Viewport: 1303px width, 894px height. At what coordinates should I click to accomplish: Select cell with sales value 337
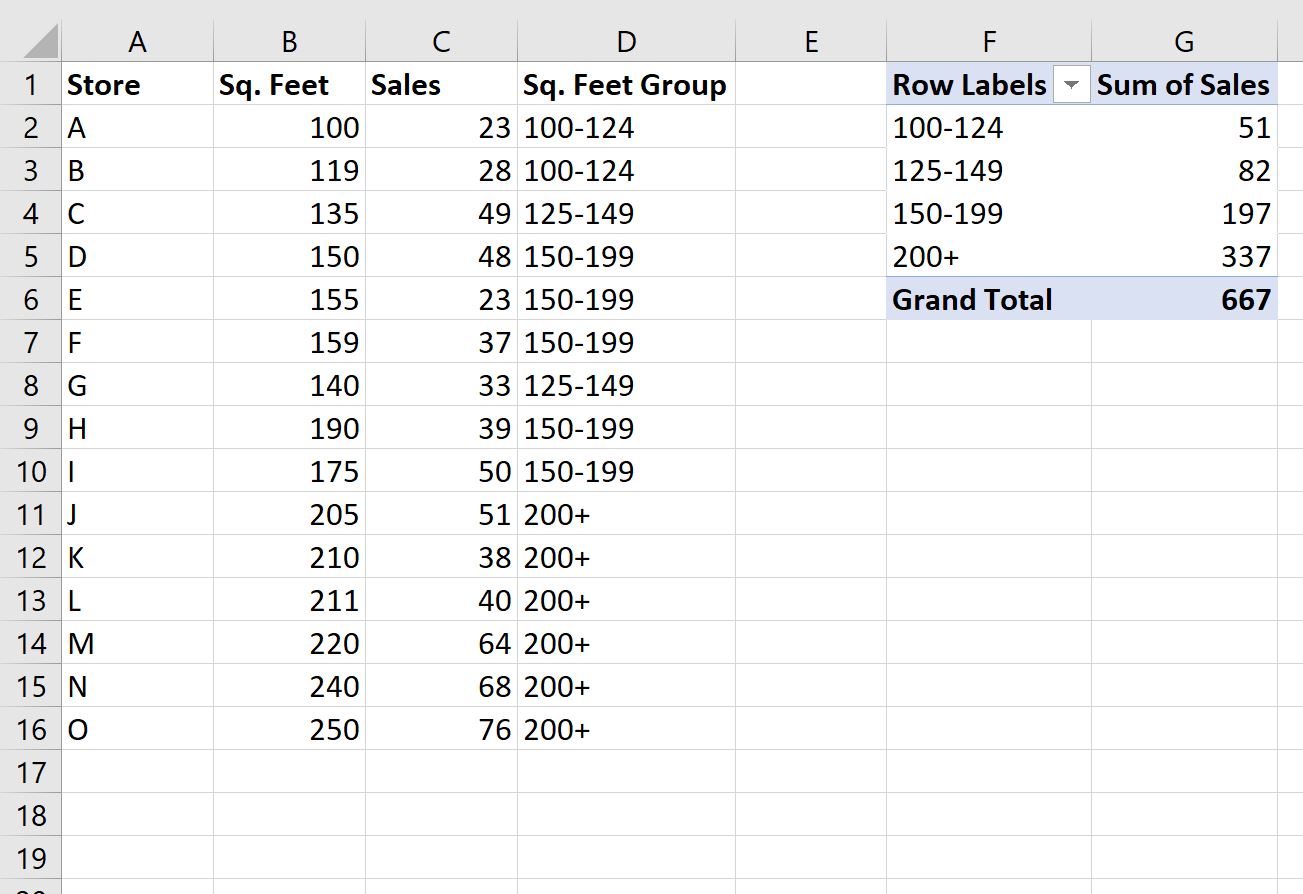(x=1184, y=257)
